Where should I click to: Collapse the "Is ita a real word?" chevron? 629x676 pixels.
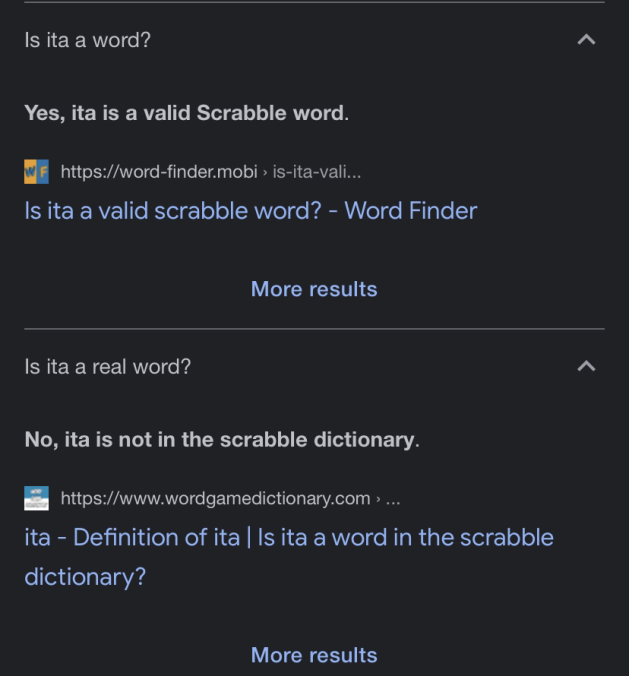coord(587,366)
